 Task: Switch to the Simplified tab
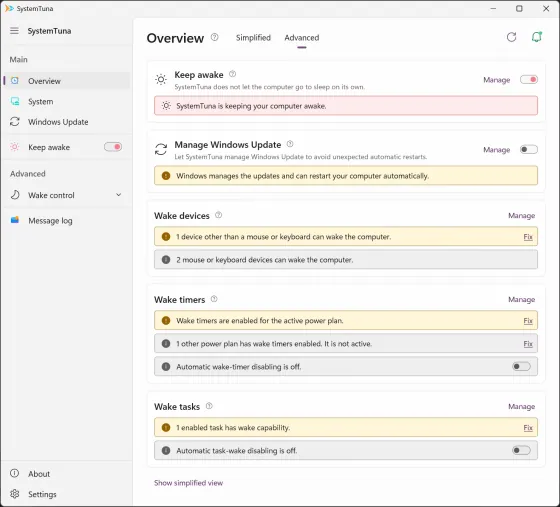(253, 37)
